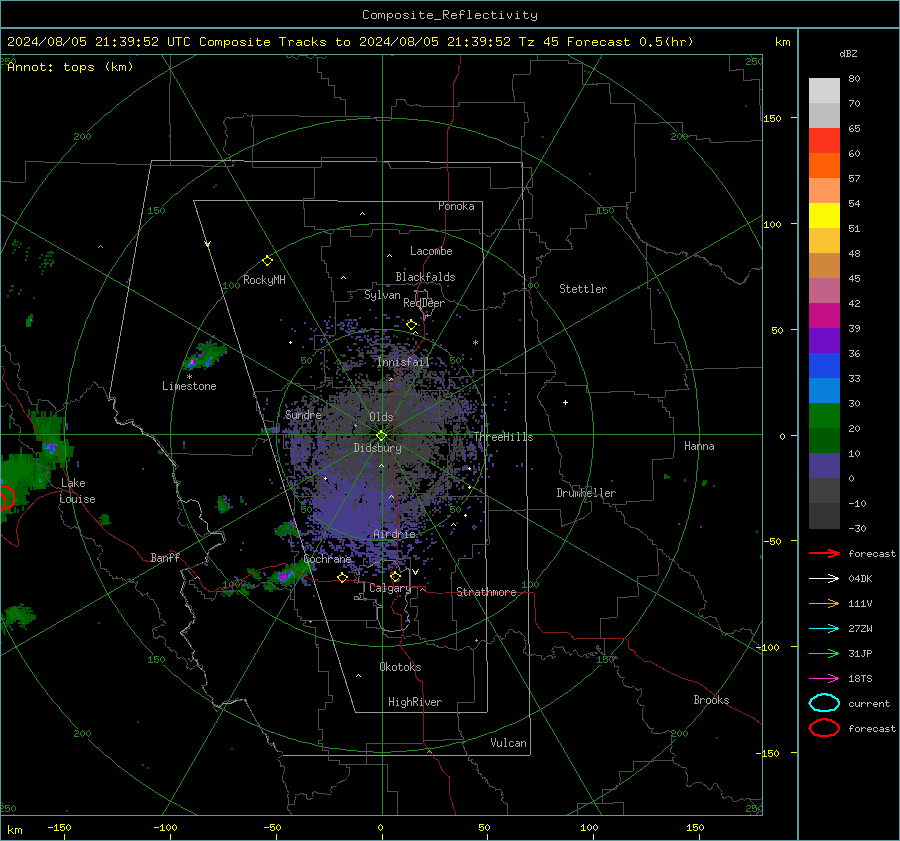The image size is (900, 841).
Task: Click the orange 111V arrow legend
Action: point(824,603)
